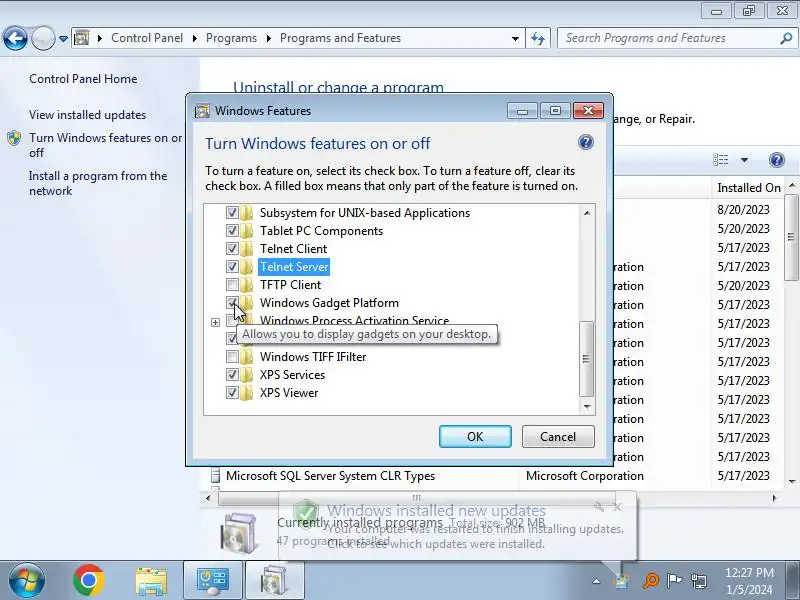
Task: Open View installed updates link
Action: tap(87, 115)
